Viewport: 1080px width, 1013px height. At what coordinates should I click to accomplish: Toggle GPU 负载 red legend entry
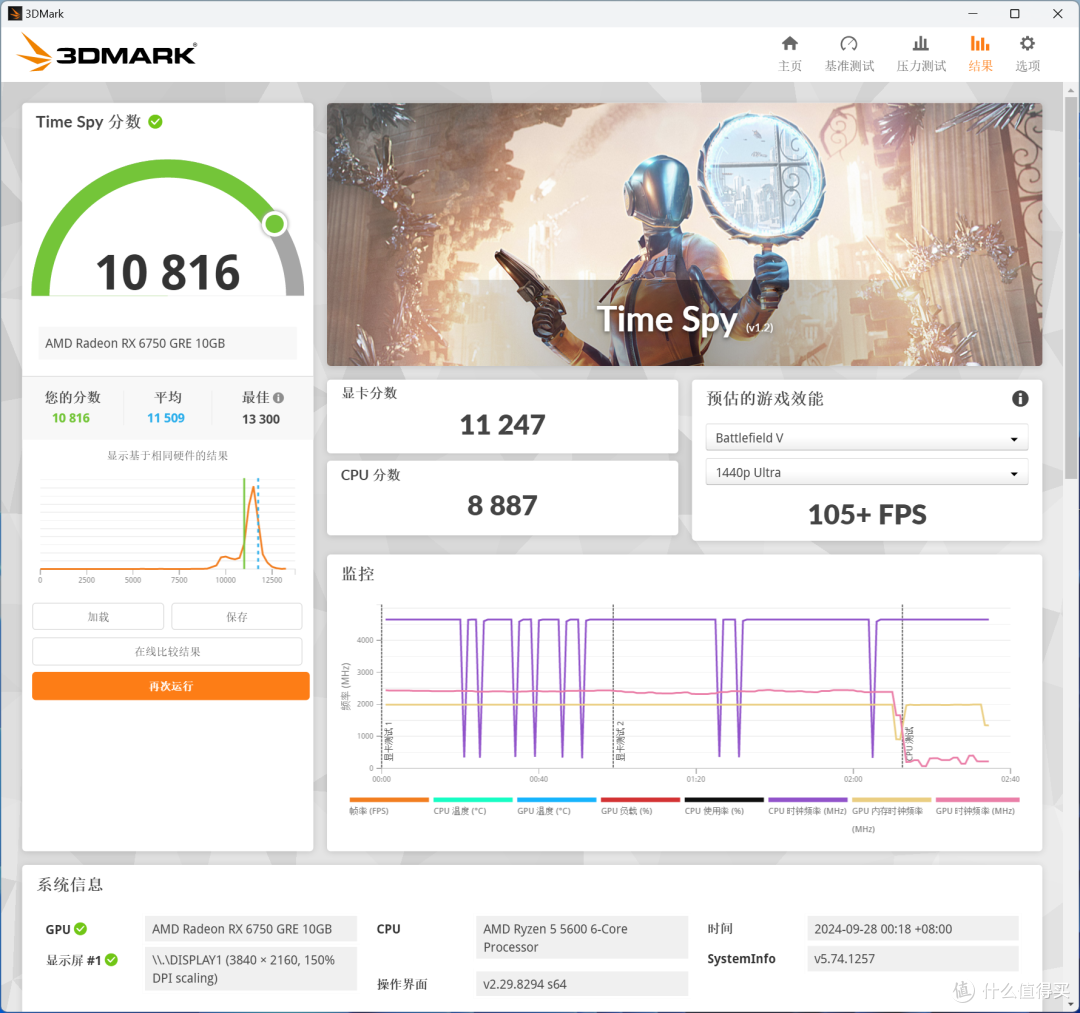[641, 806]
